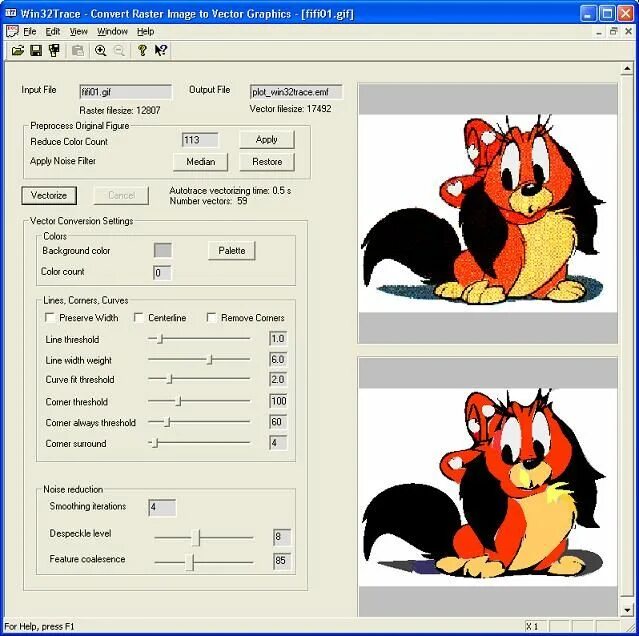
Task: Click the Feature coalesence slider
Action: [204, 563]
